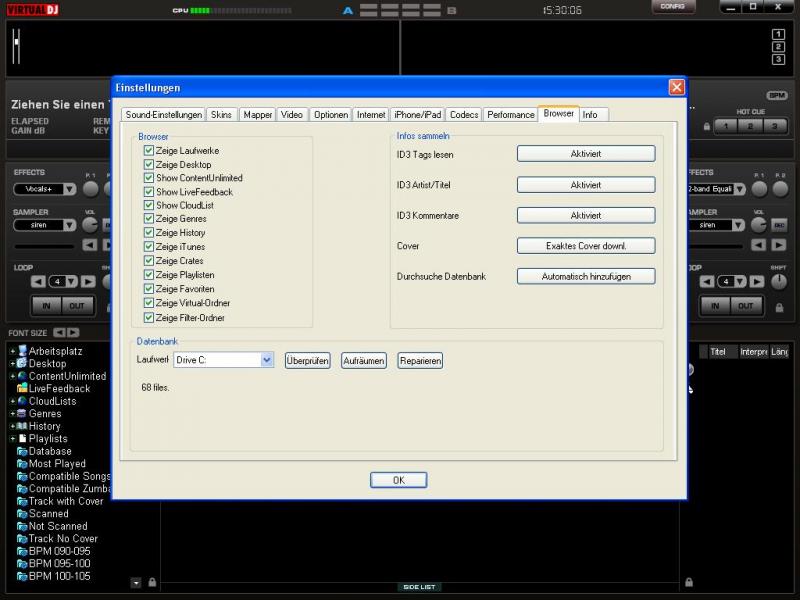Toggle Zeige Genres checkbox

tap(148, 218)
